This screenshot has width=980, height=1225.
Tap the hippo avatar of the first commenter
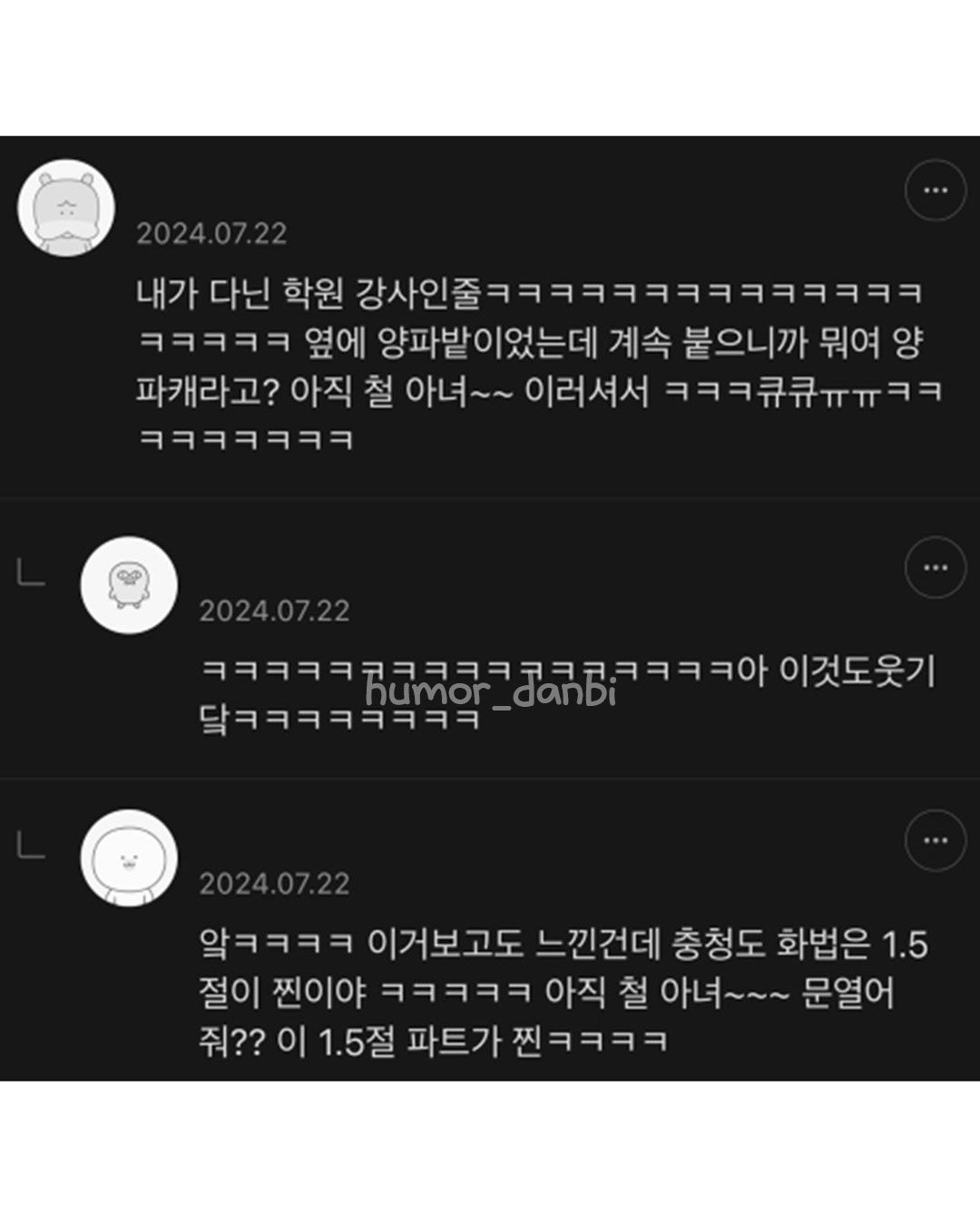click(x=66, y=208)
